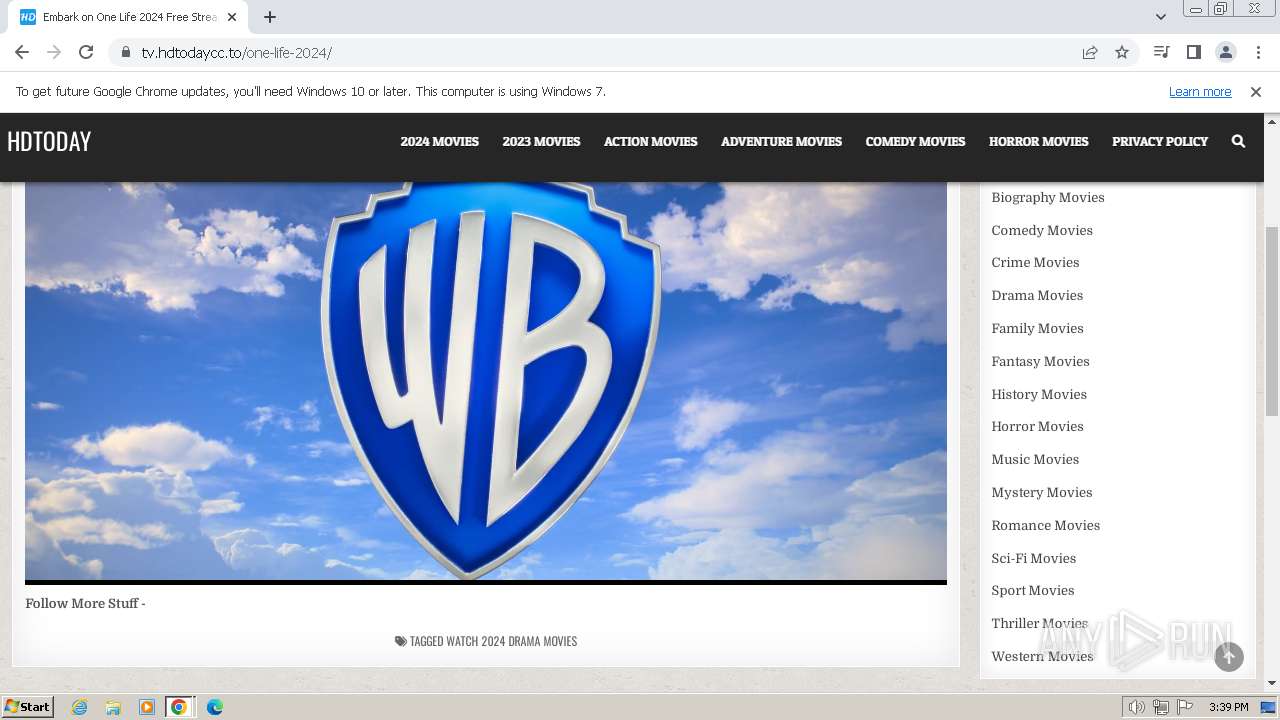Close the One Life 2024 tab
1280x720 pixels.
[232, 17]
